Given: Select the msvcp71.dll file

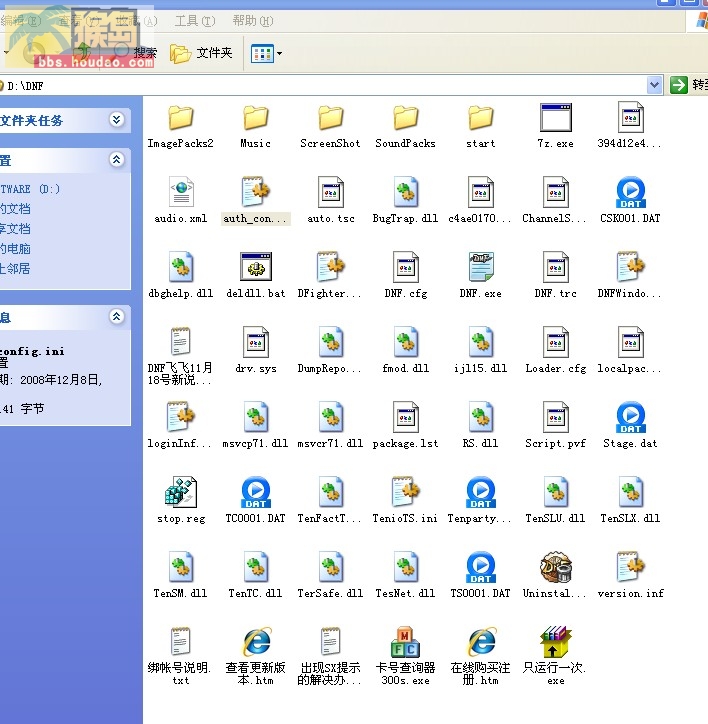Looking at the screenshot, I should tap(255, 417).
